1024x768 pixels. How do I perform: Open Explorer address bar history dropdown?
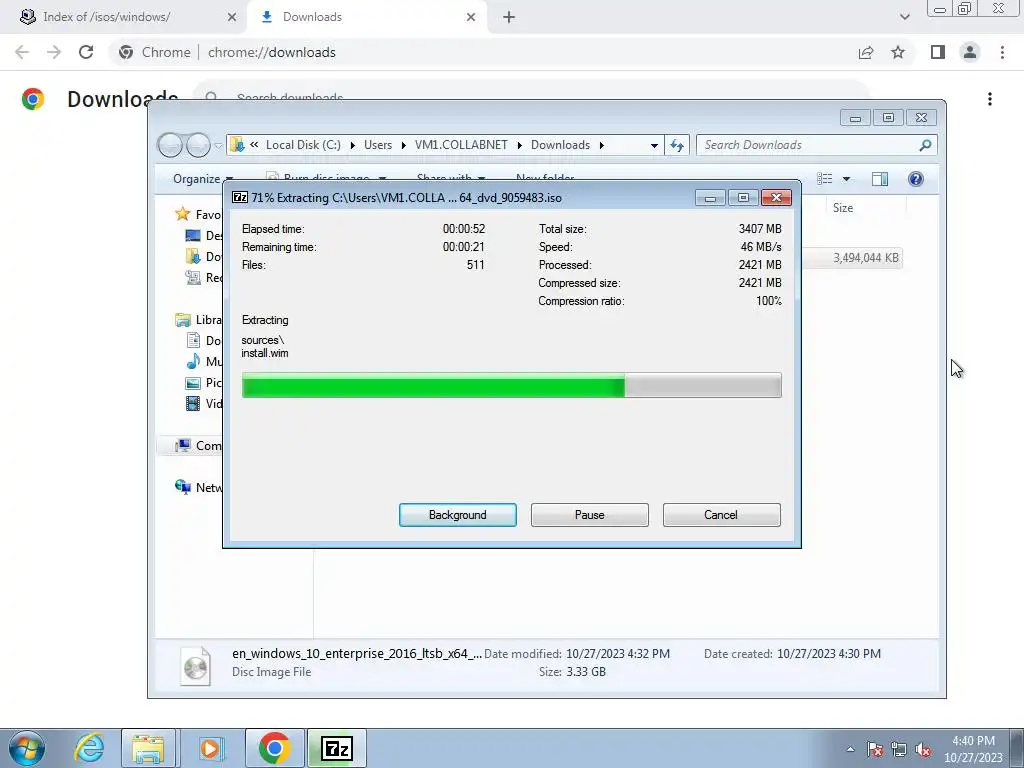click(x=654, y=145)
